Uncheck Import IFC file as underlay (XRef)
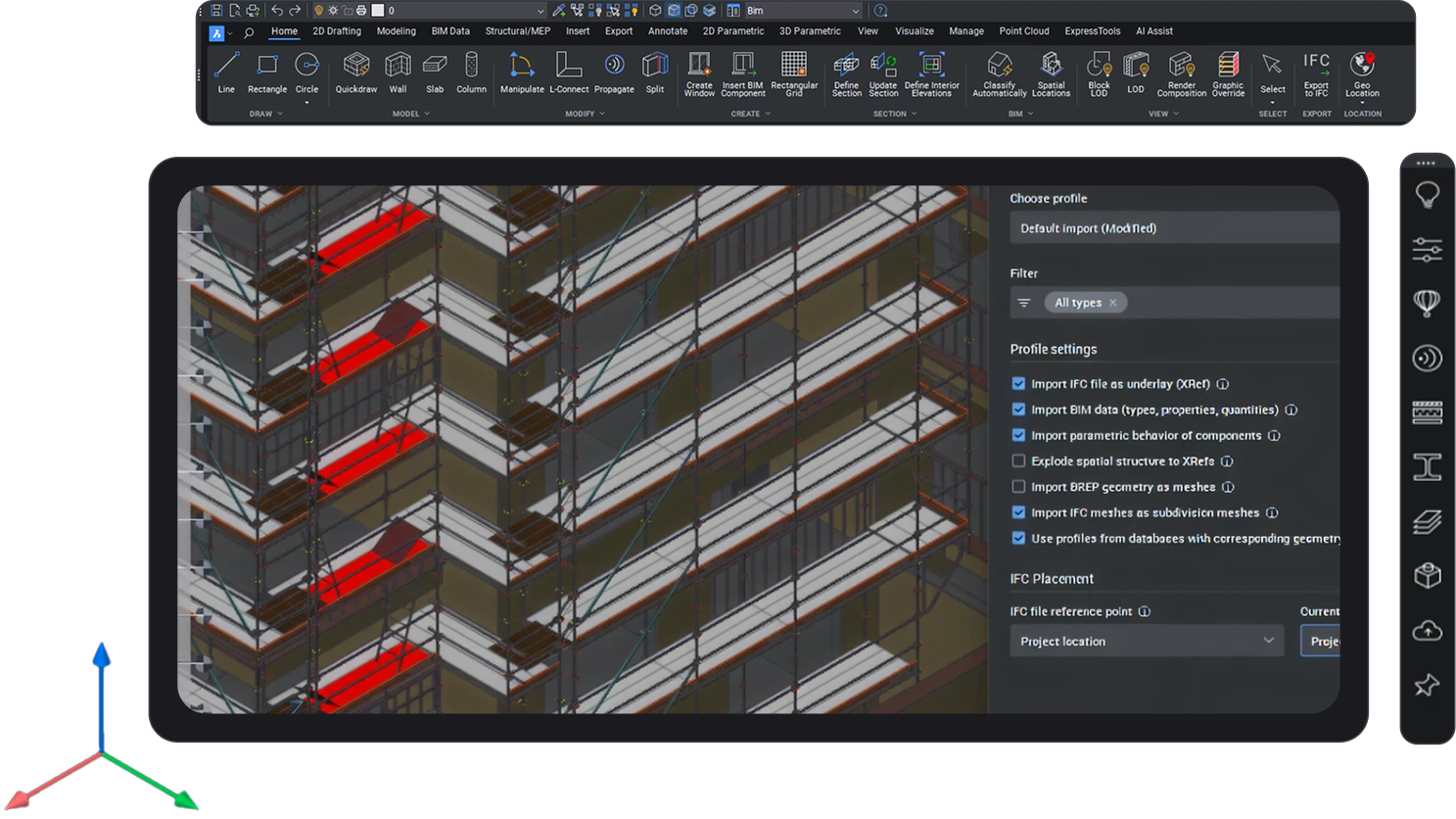The width and height of the screenshot is (1456, 819). (x=1018, y=384)
